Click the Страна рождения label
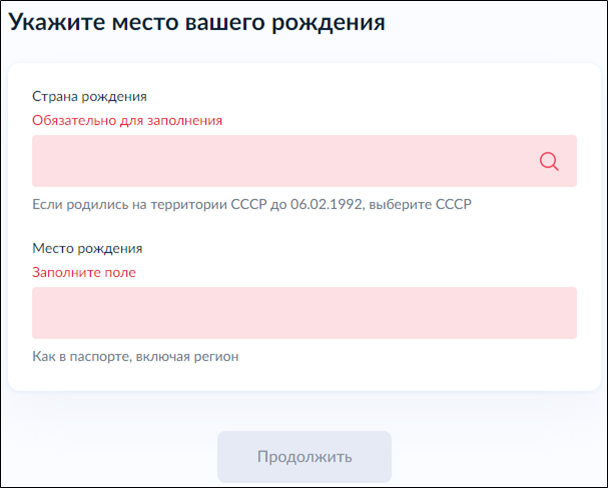Image resolution: width=608 pixels, height=488 pixels. (90, 96)
